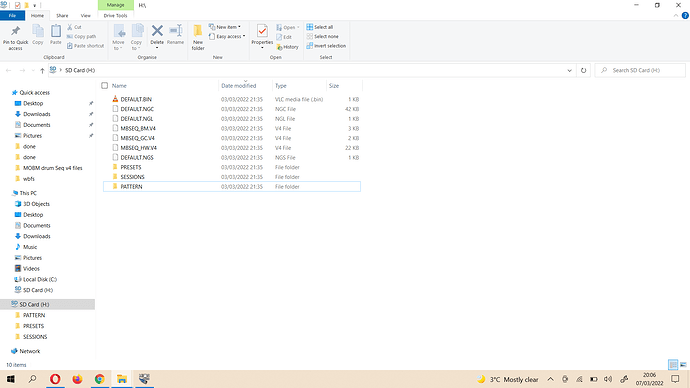This screenshot has width=690, height=388.
Task: Switch to the Share tab
Action: tap(62, 15)
